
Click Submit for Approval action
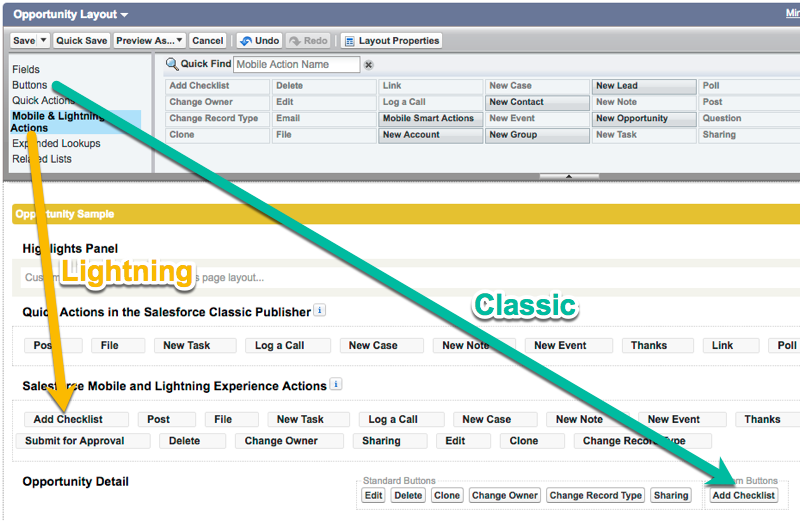tap(83, 441)
